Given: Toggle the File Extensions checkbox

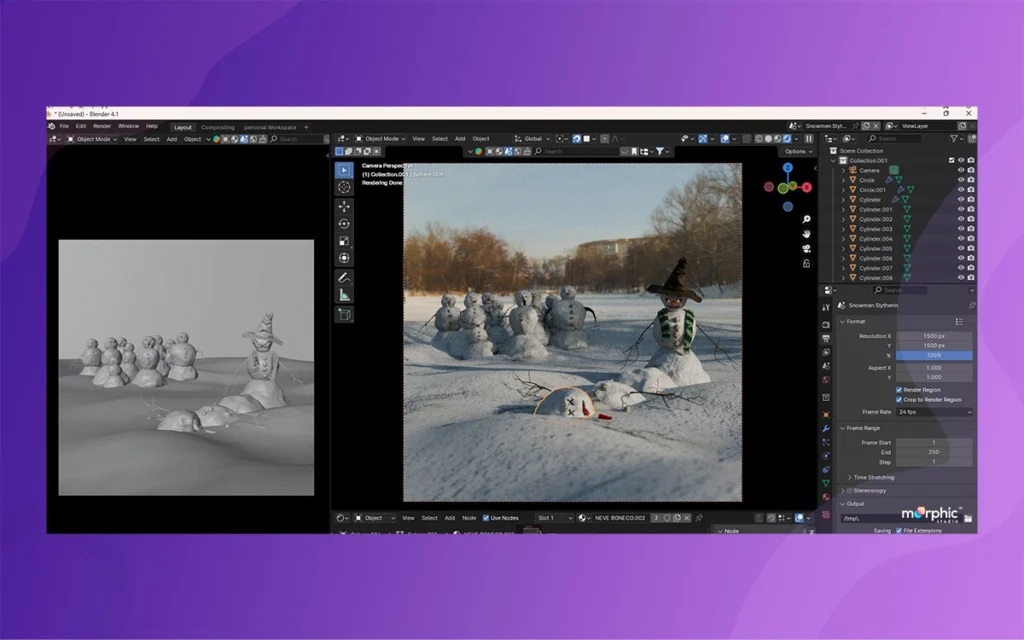Looking at the screenshot, I should click(899, 531).
